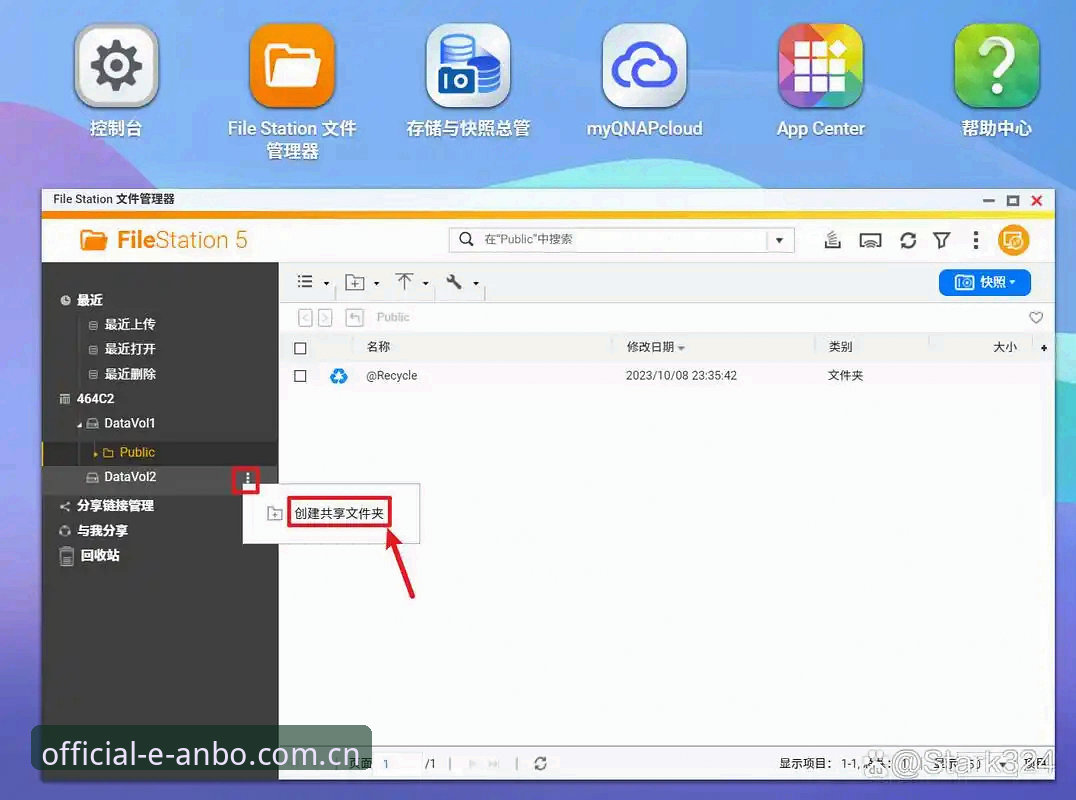Image resolution: width=1076 pixels, height=800 pixels.
Task: Open 回收站 in sidebar
Action: [x=100, y=555]
